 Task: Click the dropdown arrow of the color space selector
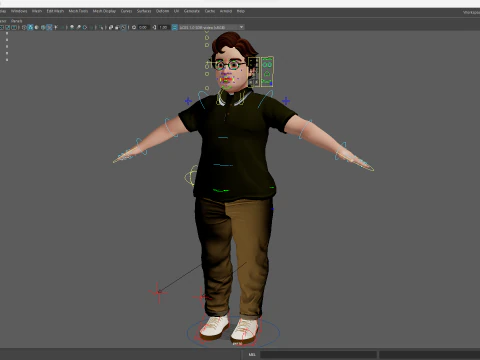[x=241, y=27]
